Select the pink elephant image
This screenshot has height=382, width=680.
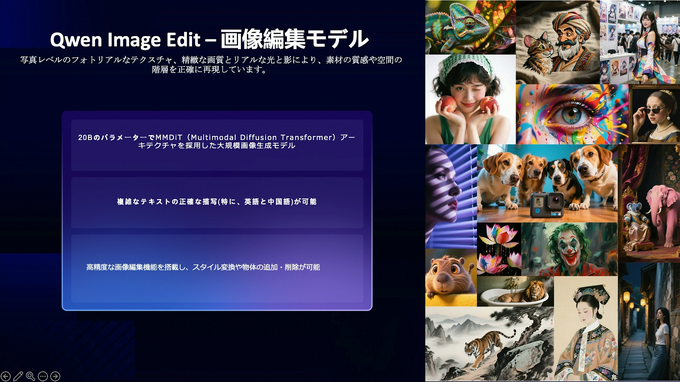649,203
